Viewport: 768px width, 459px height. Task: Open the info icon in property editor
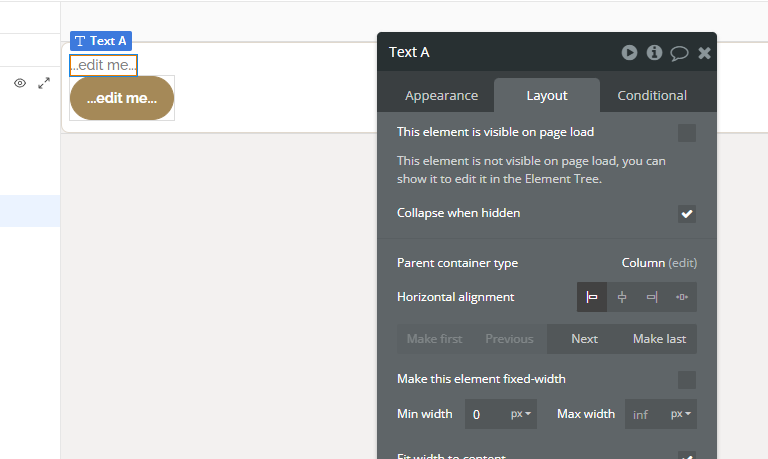[x=654, y=52]
